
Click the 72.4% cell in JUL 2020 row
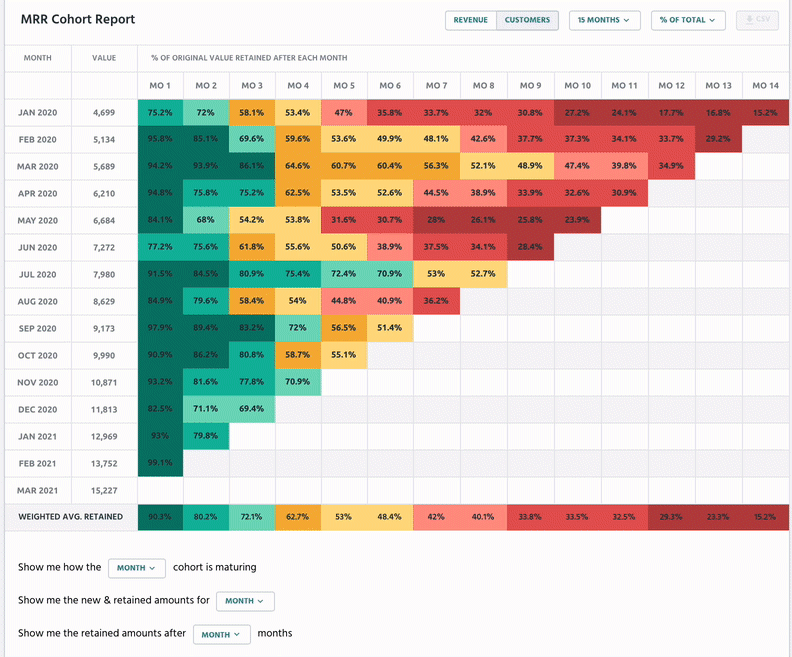tap(344, 275)
